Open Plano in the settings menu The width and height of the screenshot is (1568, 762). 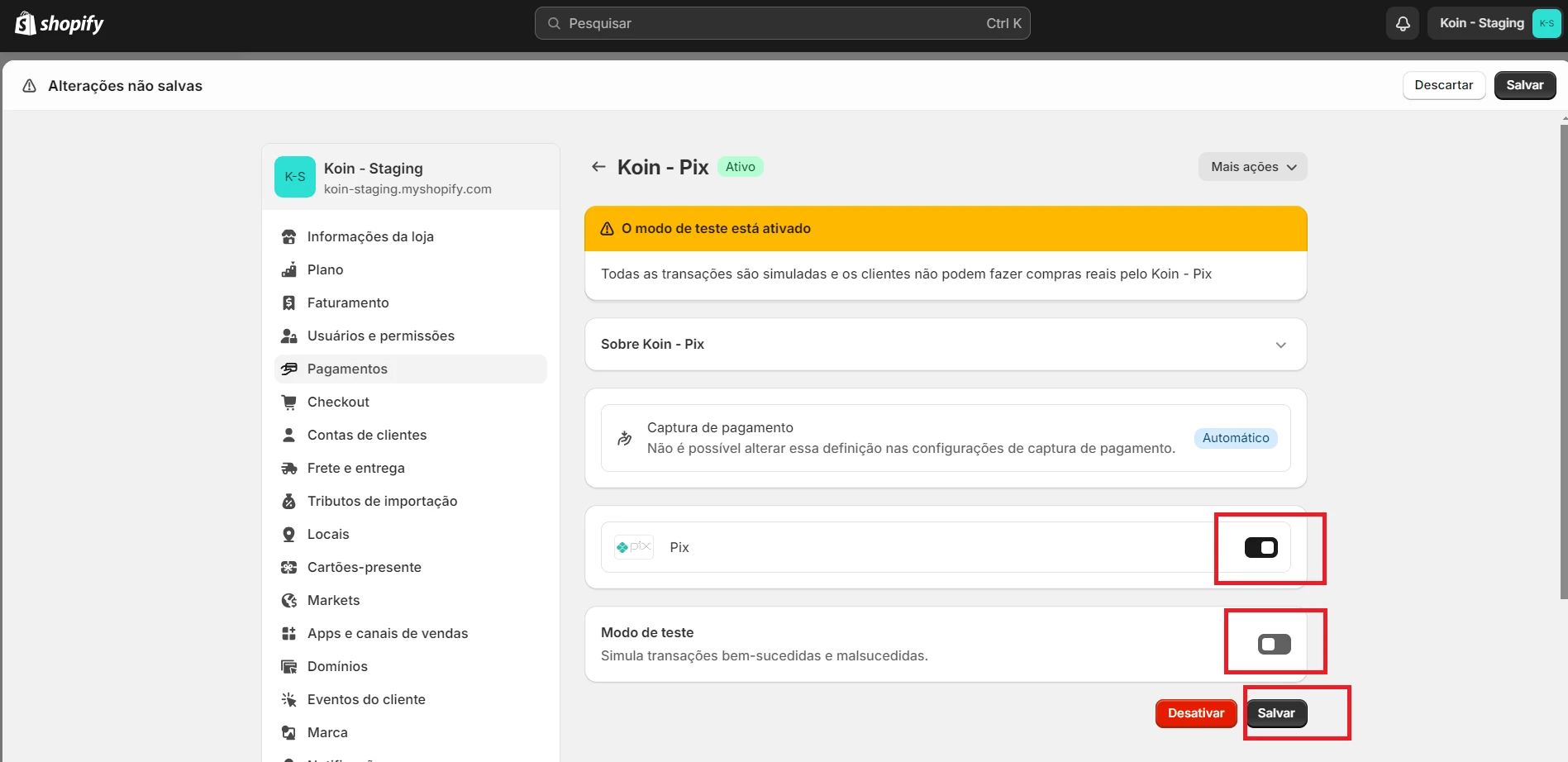(x=411, y=269)
